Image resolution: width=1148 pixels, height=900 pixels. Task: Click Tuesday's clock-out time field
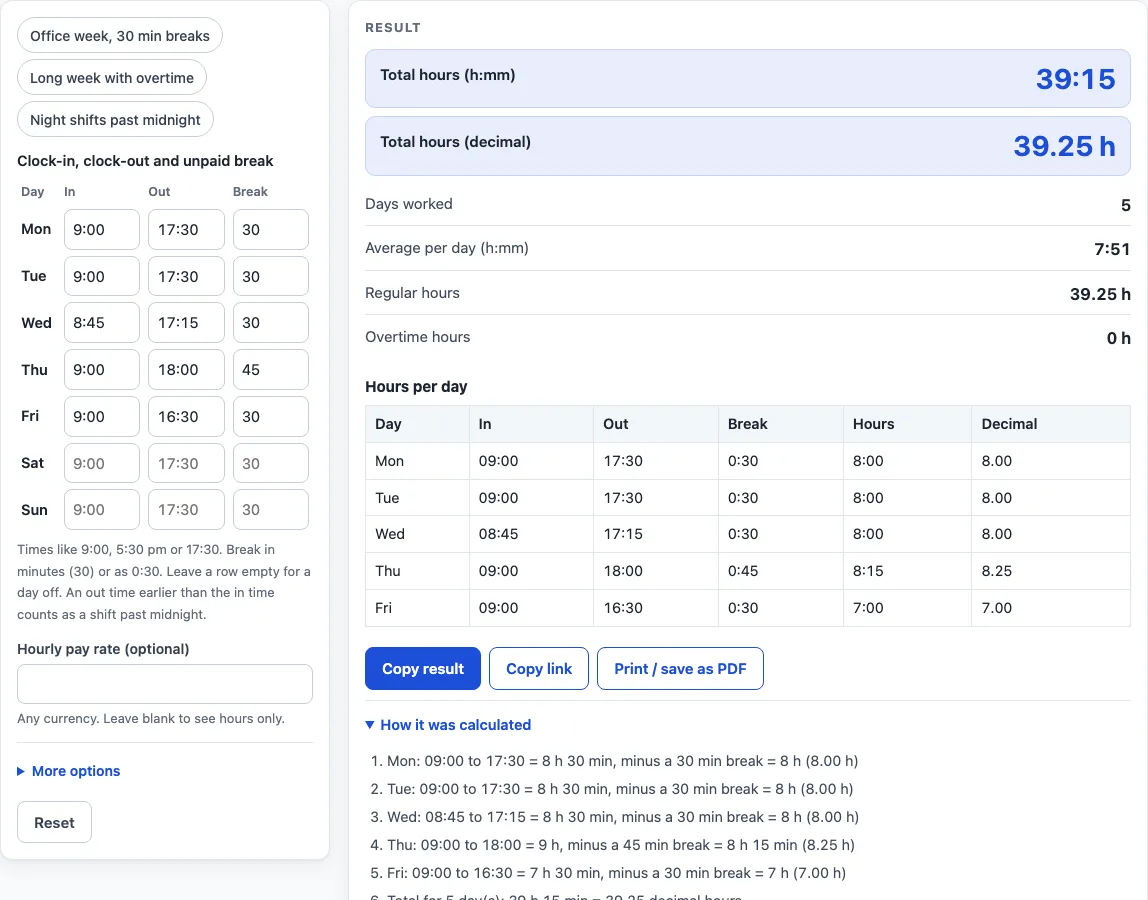point(186,276)
